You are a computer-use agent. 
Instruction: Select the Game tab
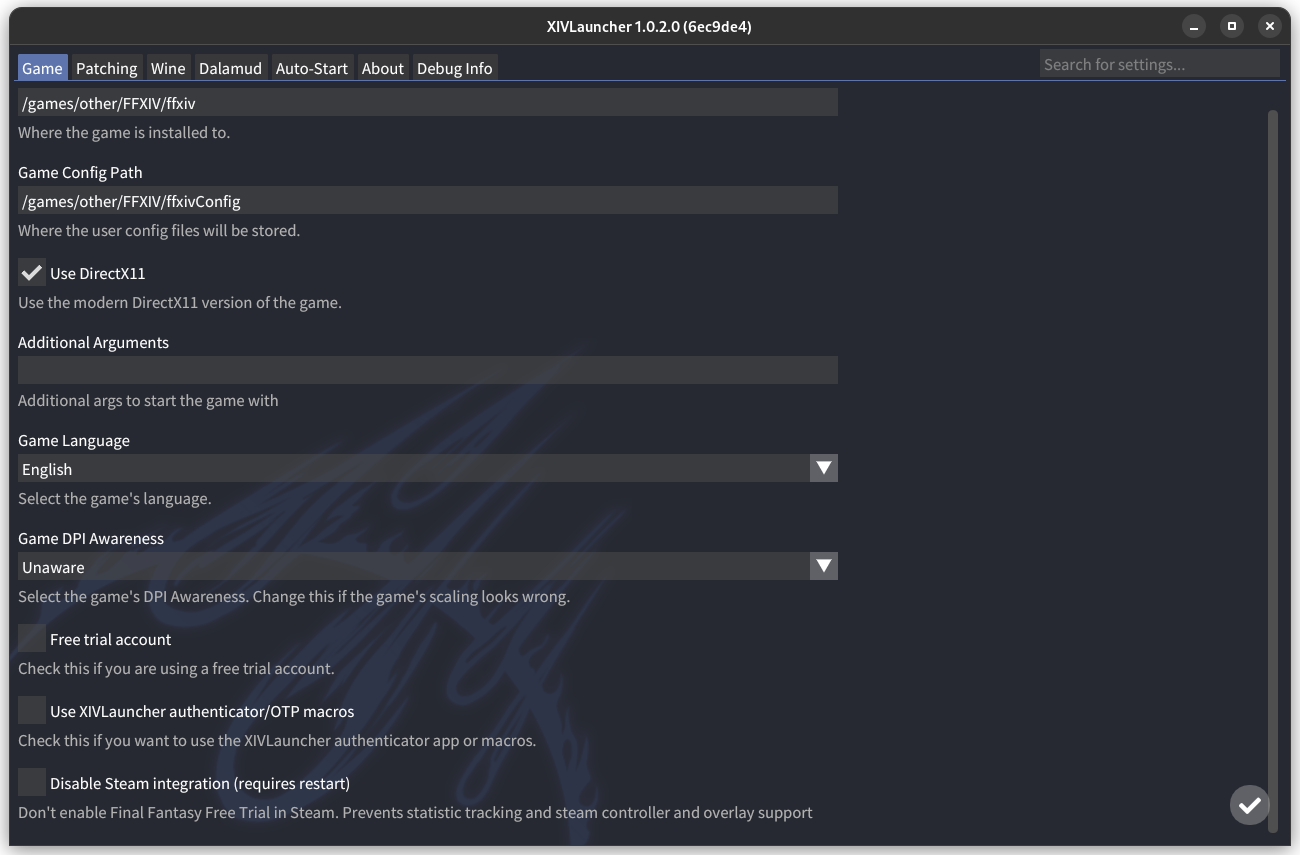tap(42, 67)
